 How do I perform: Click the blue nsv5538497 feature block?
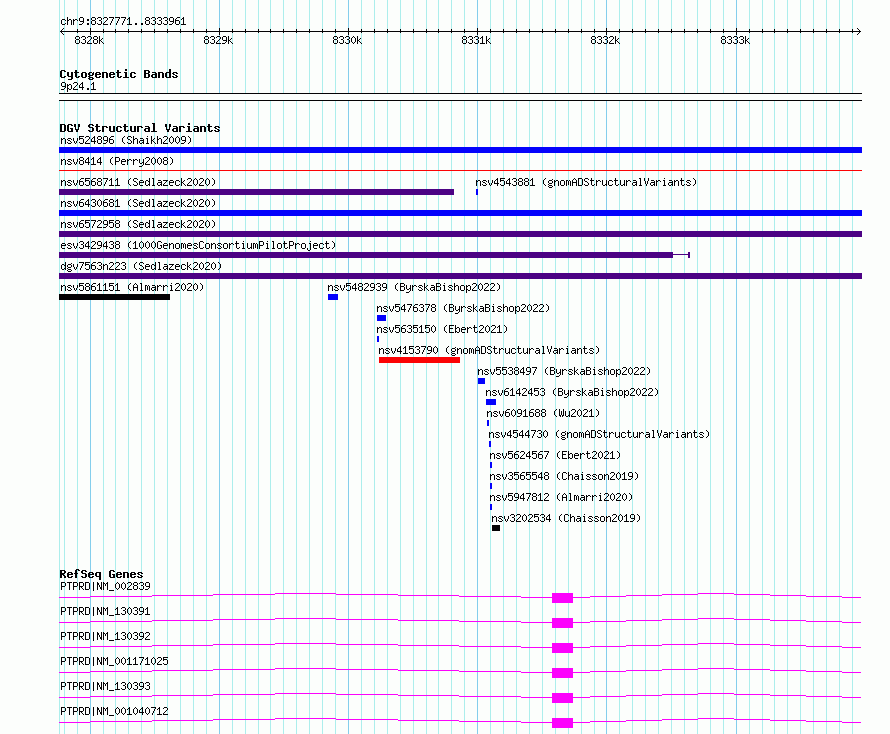(481, 381)
